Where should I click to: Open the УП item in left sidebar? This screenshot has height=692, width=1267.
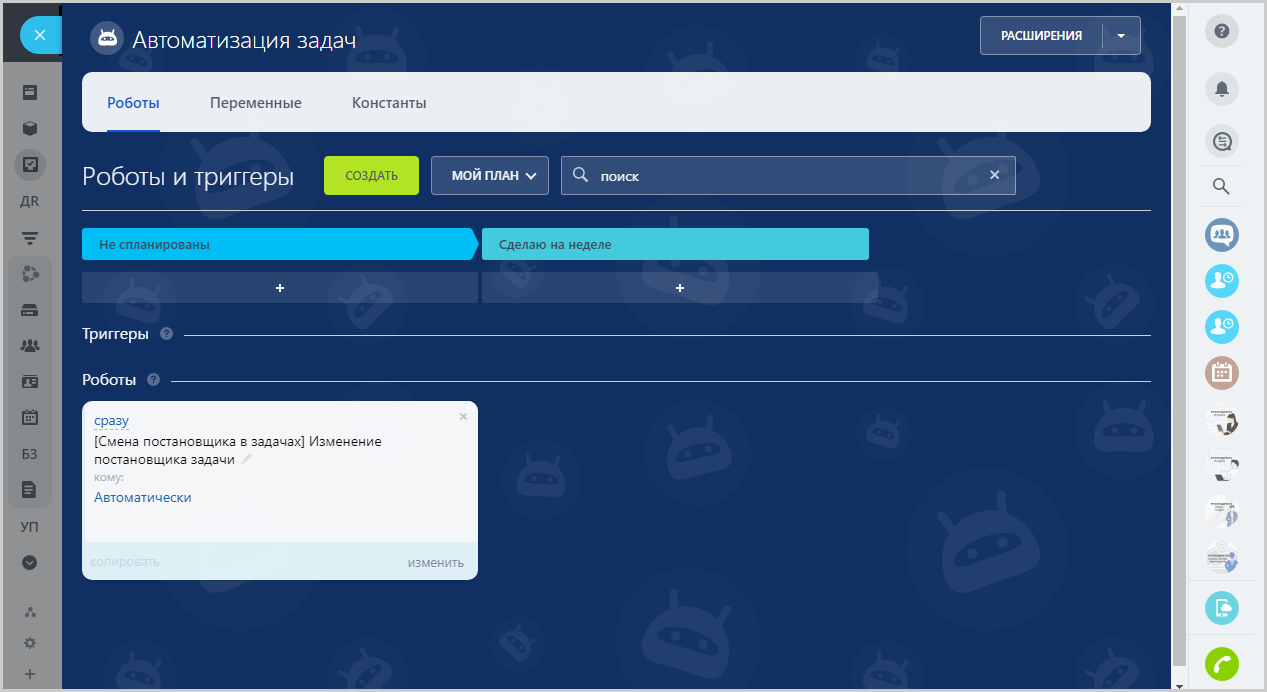[x=30, y=526]
